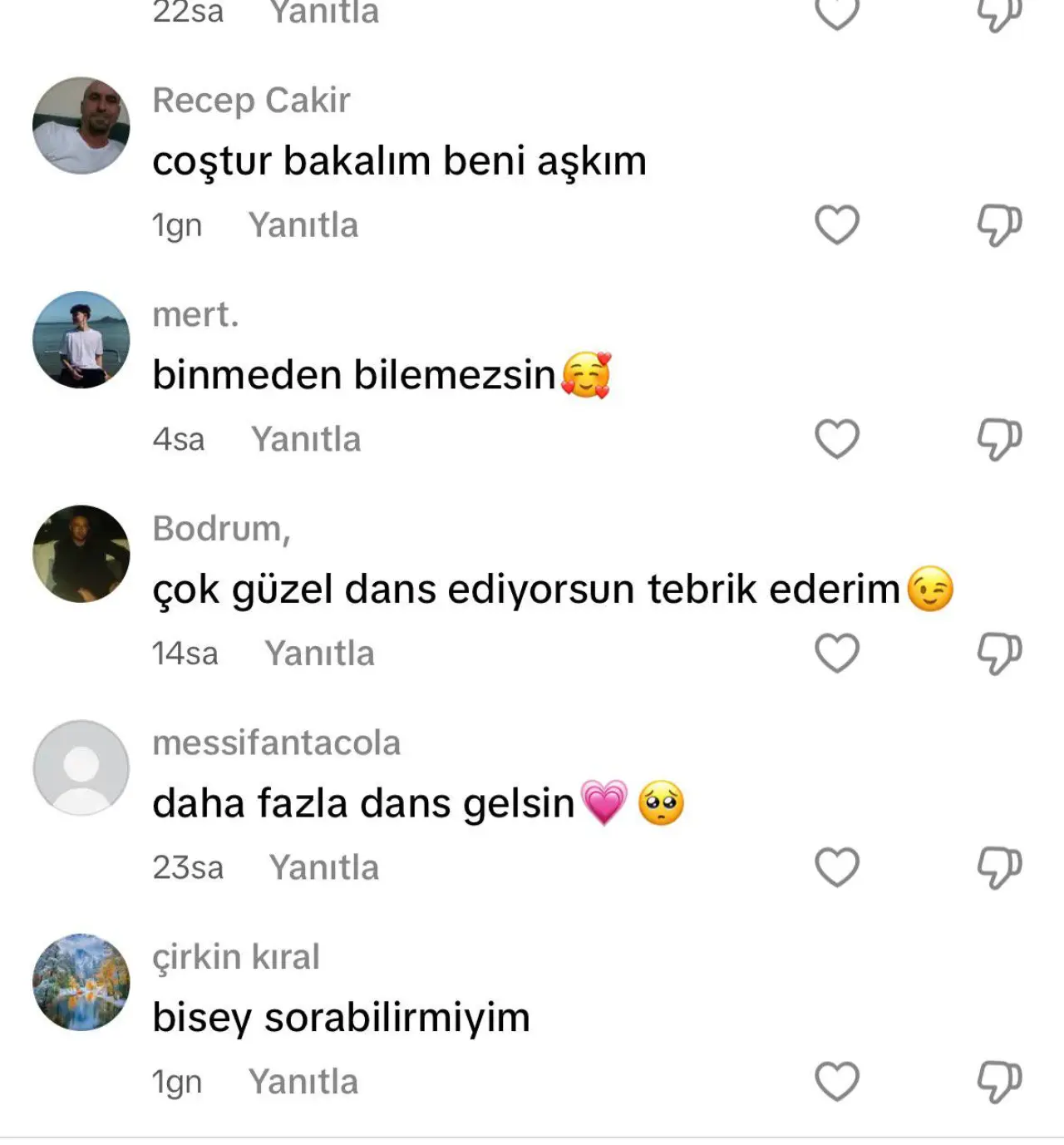Dislike çirkin kıral's comment
This screenshot has width=1064, height=1145.
(998, 1082)
